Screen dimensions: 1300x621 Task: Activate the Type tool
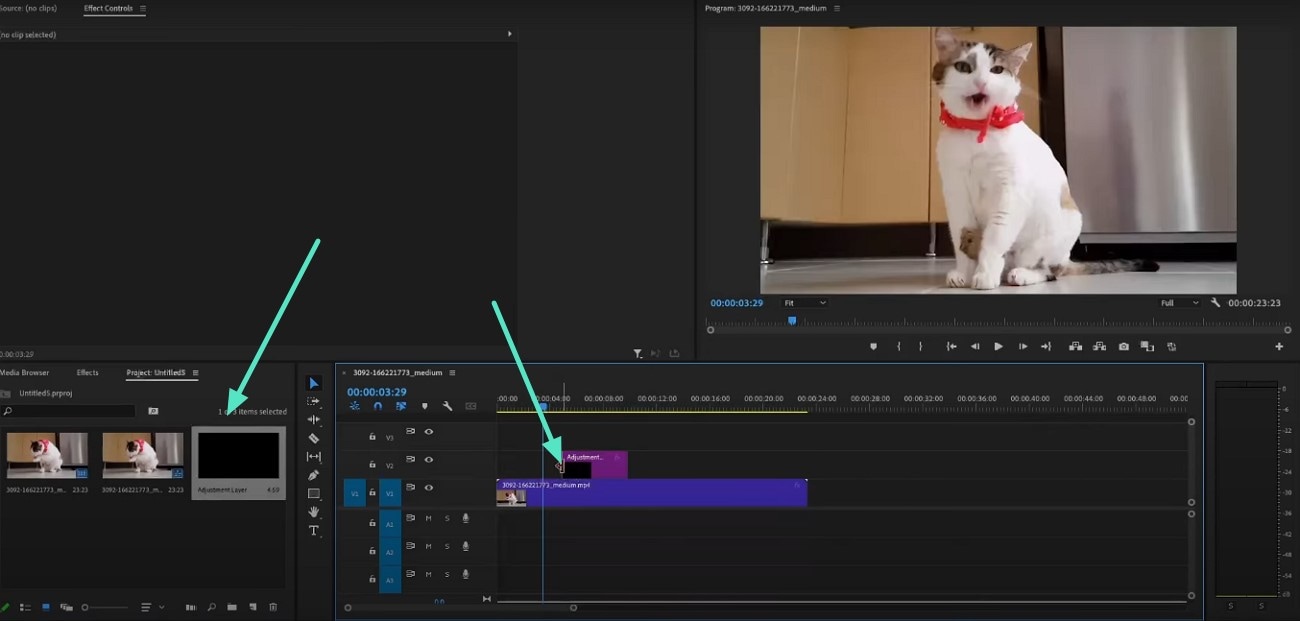313,530
